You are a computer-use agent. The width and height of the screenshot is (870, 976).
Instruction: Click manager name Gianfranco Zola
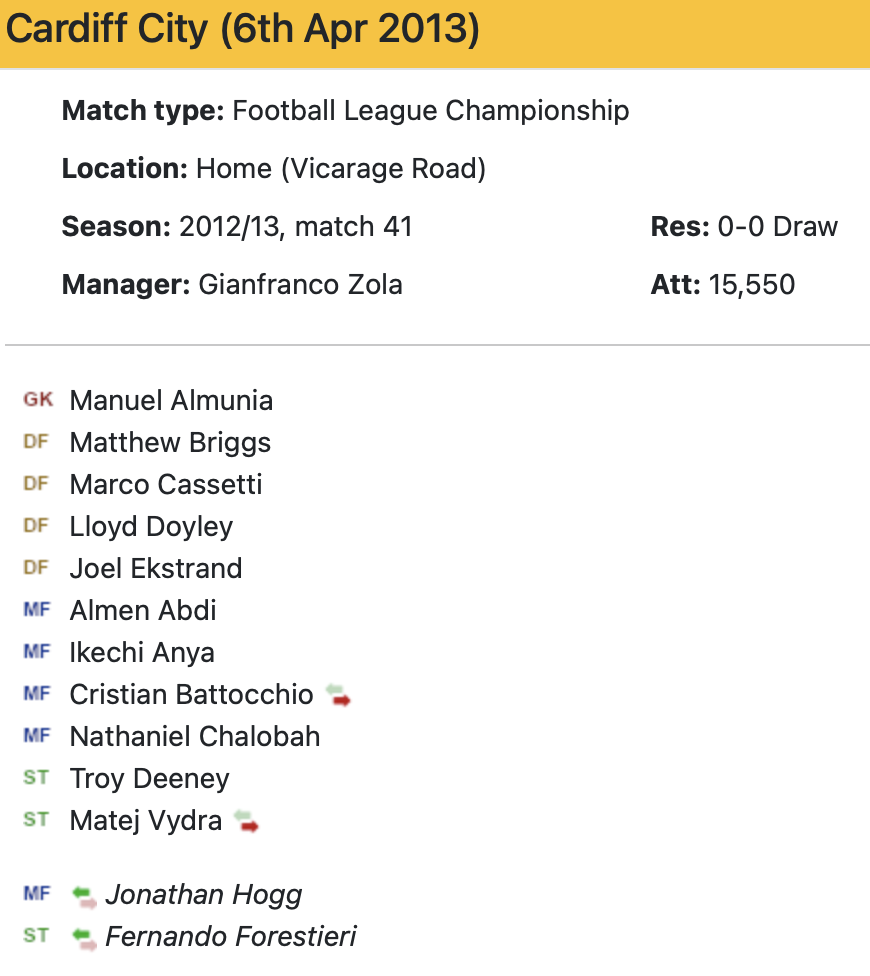[x=300, y=285]
